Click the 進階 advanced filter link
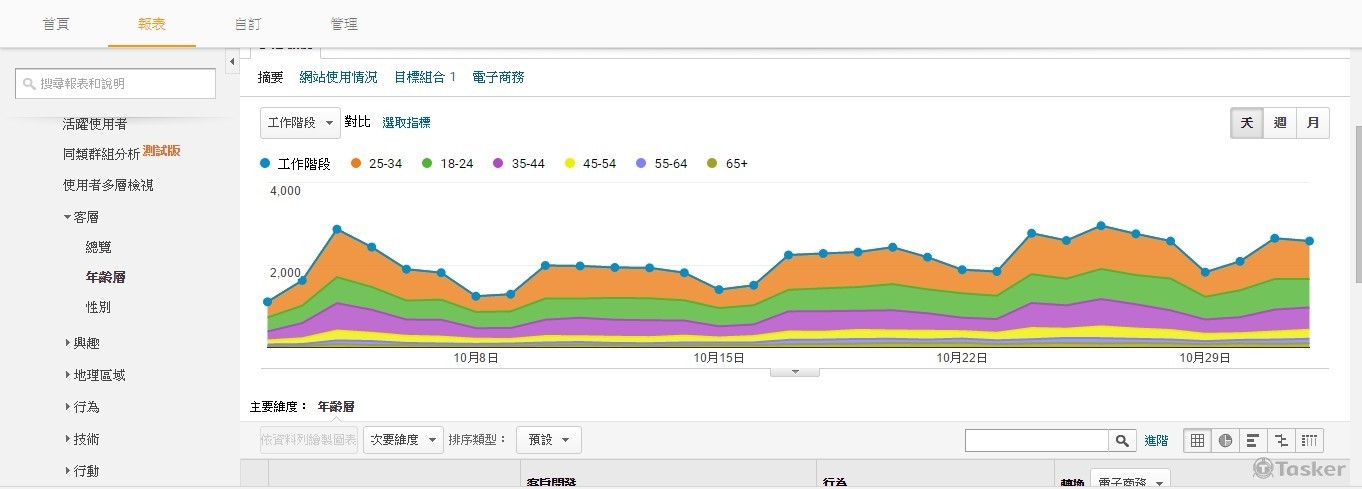Image resolution: width=1362 pixels, height=489 pixels. point(1156,440)
